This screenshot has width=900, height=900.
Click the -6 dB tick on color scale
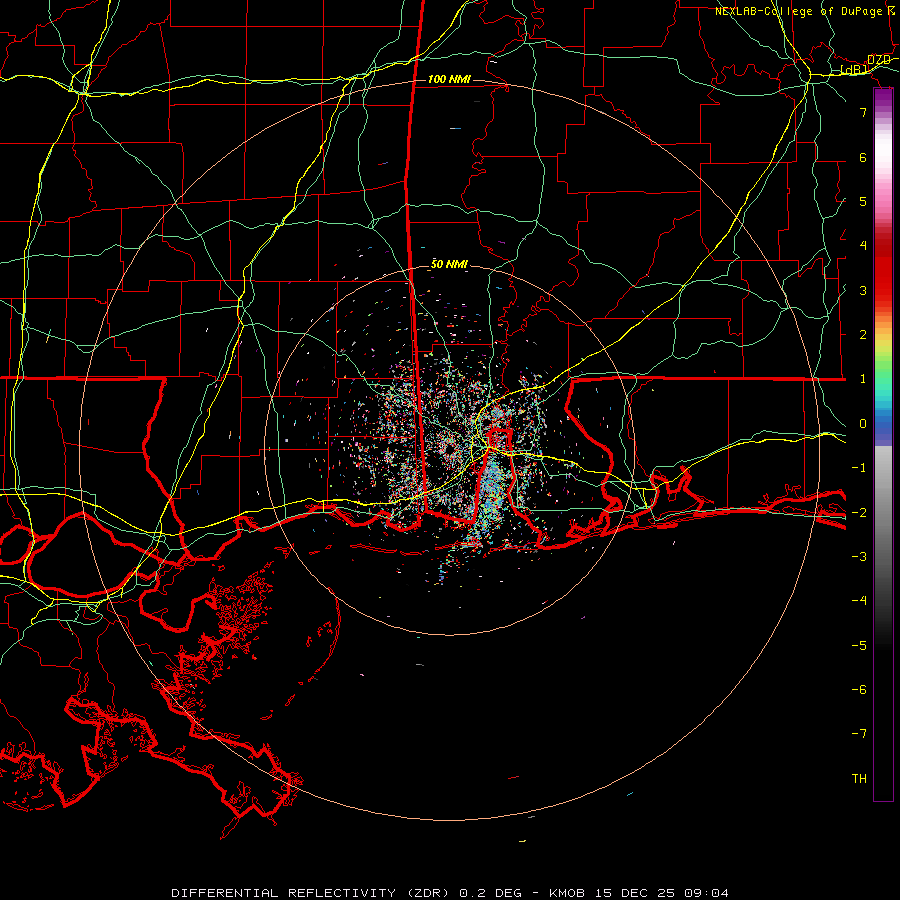pyautogui.click(x=859, y=689)
